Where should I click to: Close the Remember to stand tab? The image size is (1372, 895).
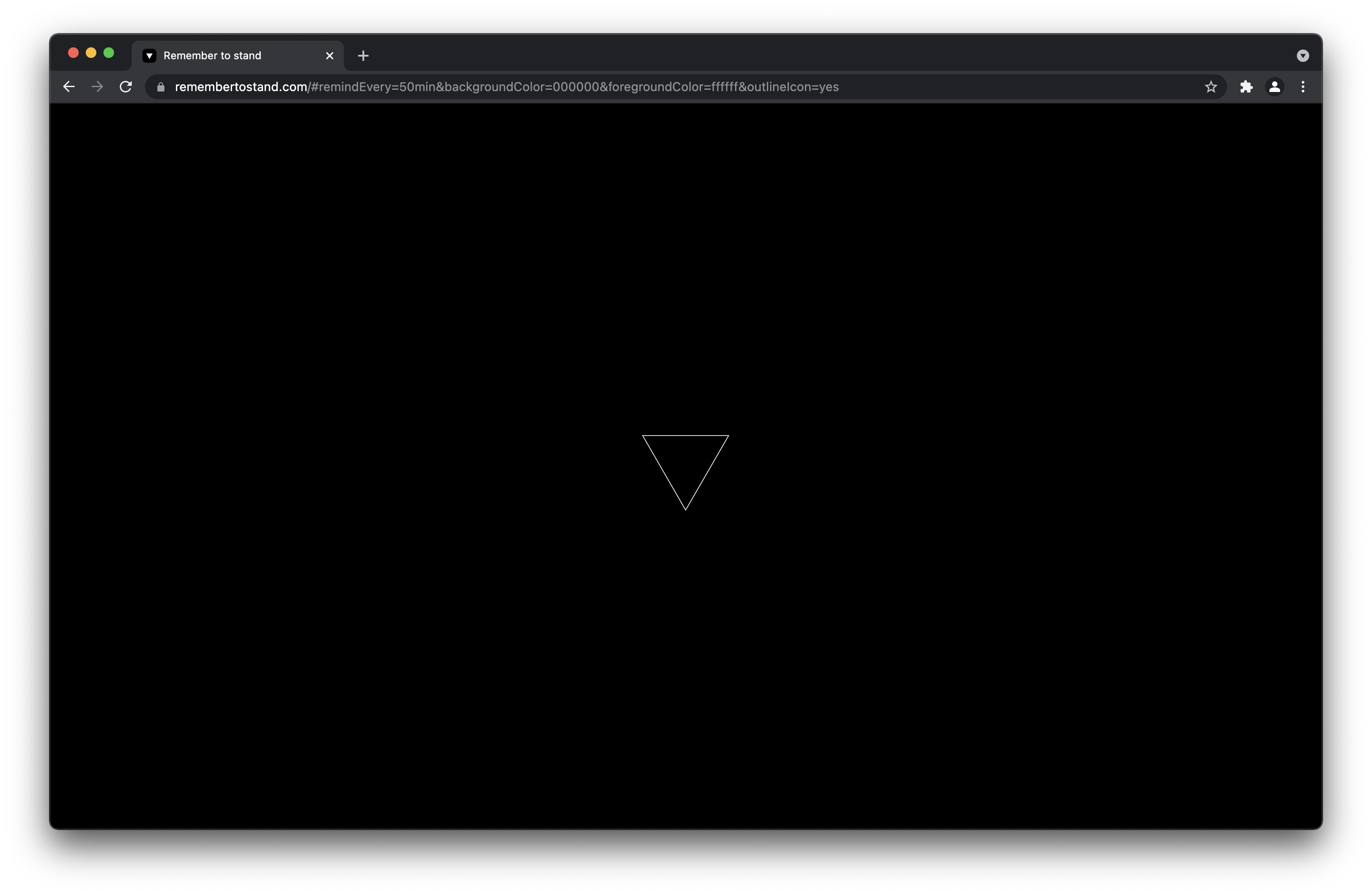[x=329, y=55]
